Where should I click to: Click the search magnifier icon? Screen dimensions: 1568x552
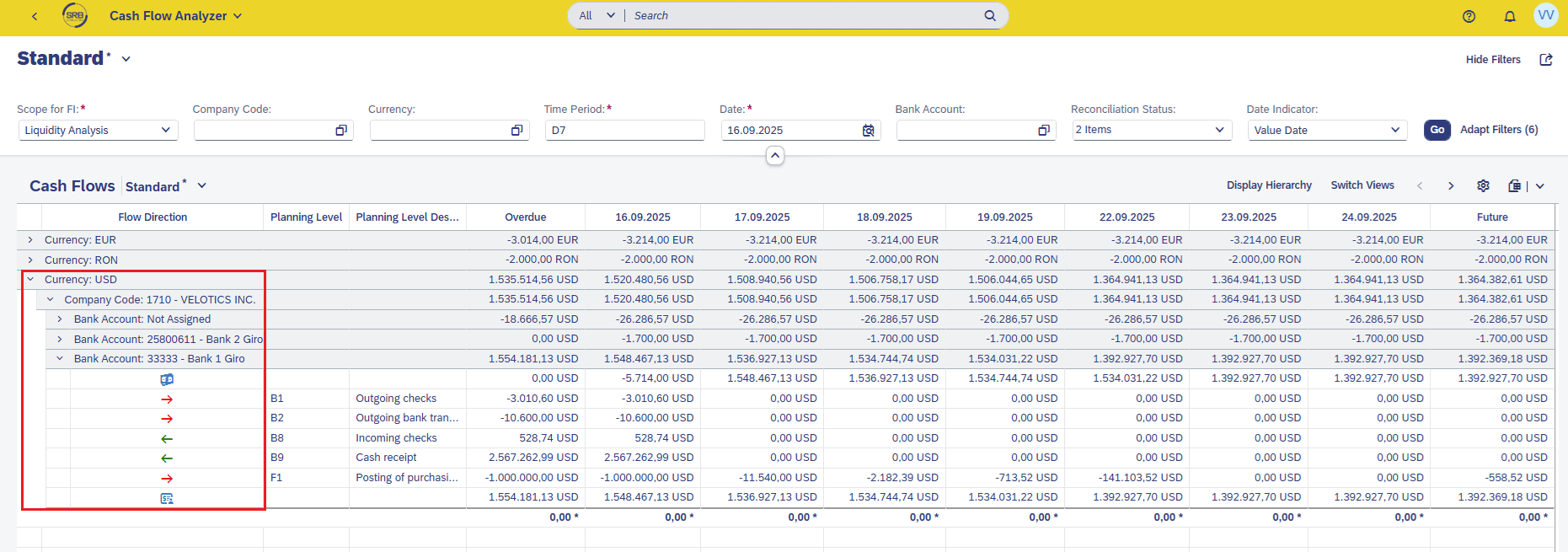coord(990,16)
